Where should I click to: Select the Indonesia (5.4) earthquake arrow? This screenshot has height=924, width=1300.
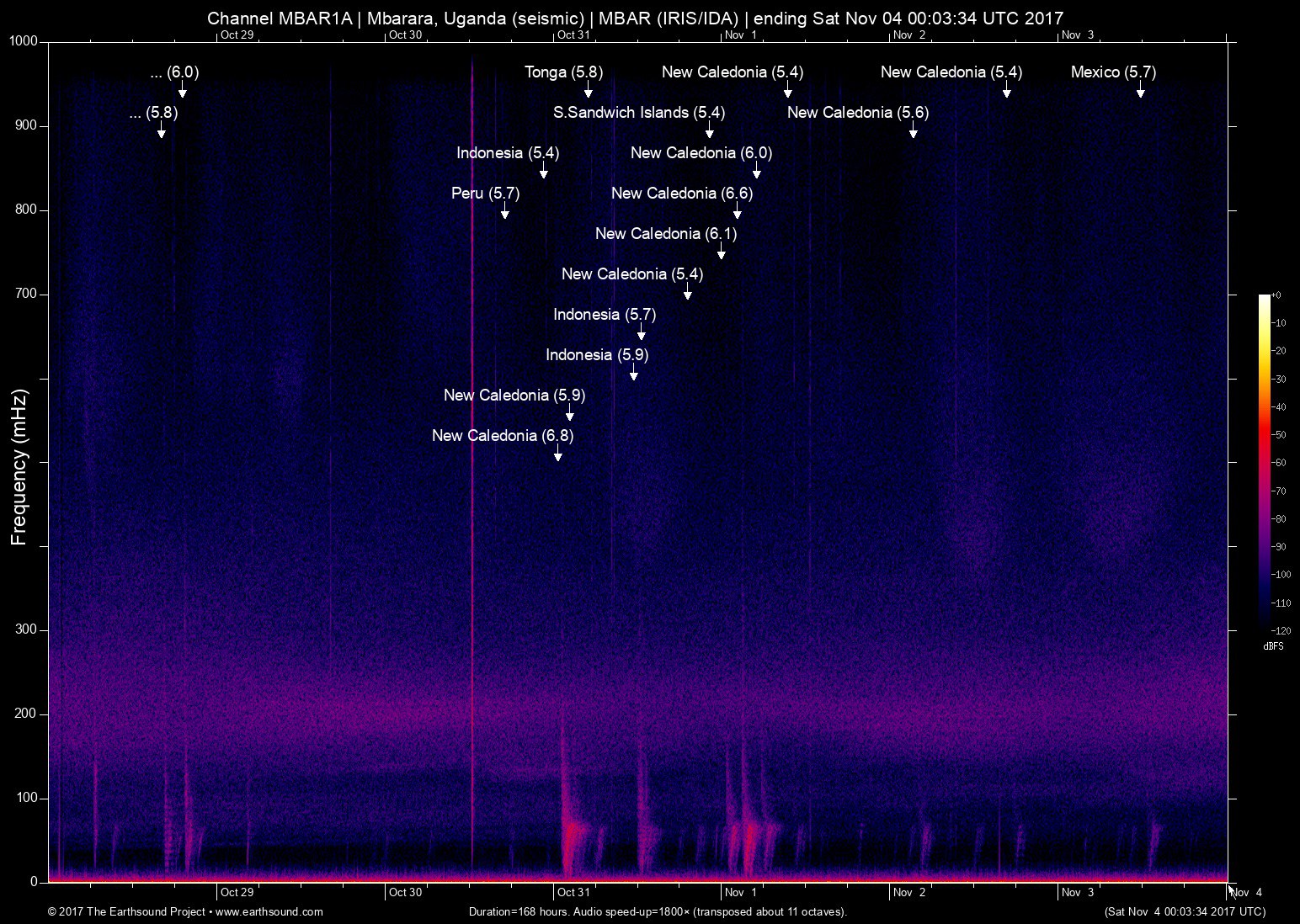[x=543, y=174]
